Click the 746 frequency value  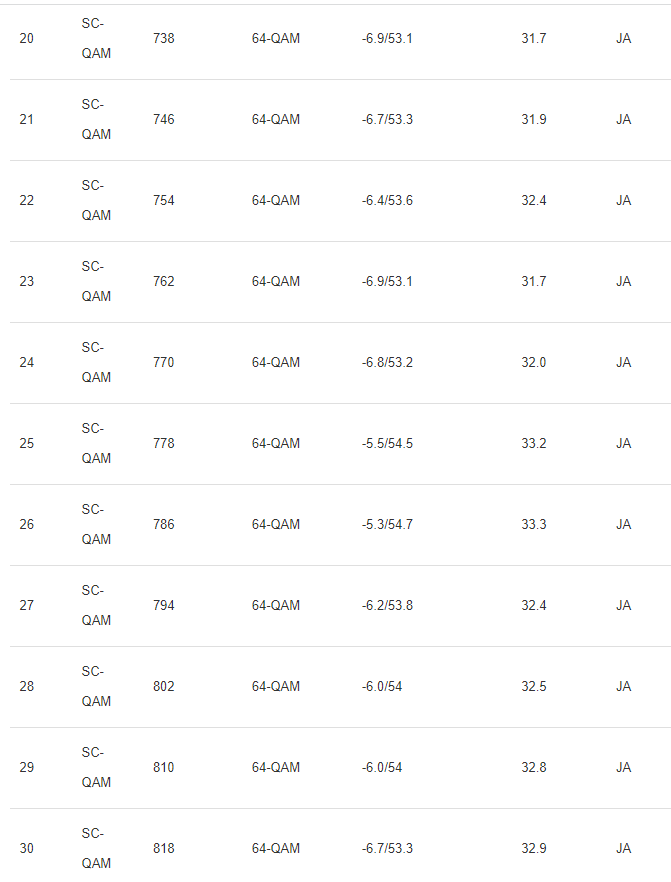click(x=163, y=120)
